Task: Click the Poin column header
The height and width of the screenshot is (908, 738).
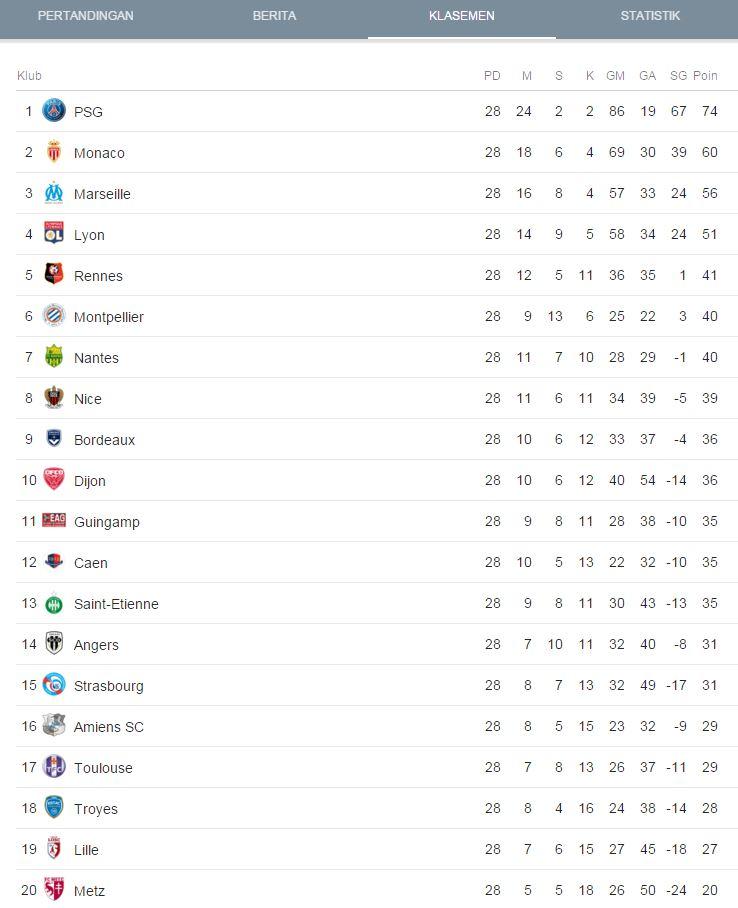Action: [x=705, y=76]
